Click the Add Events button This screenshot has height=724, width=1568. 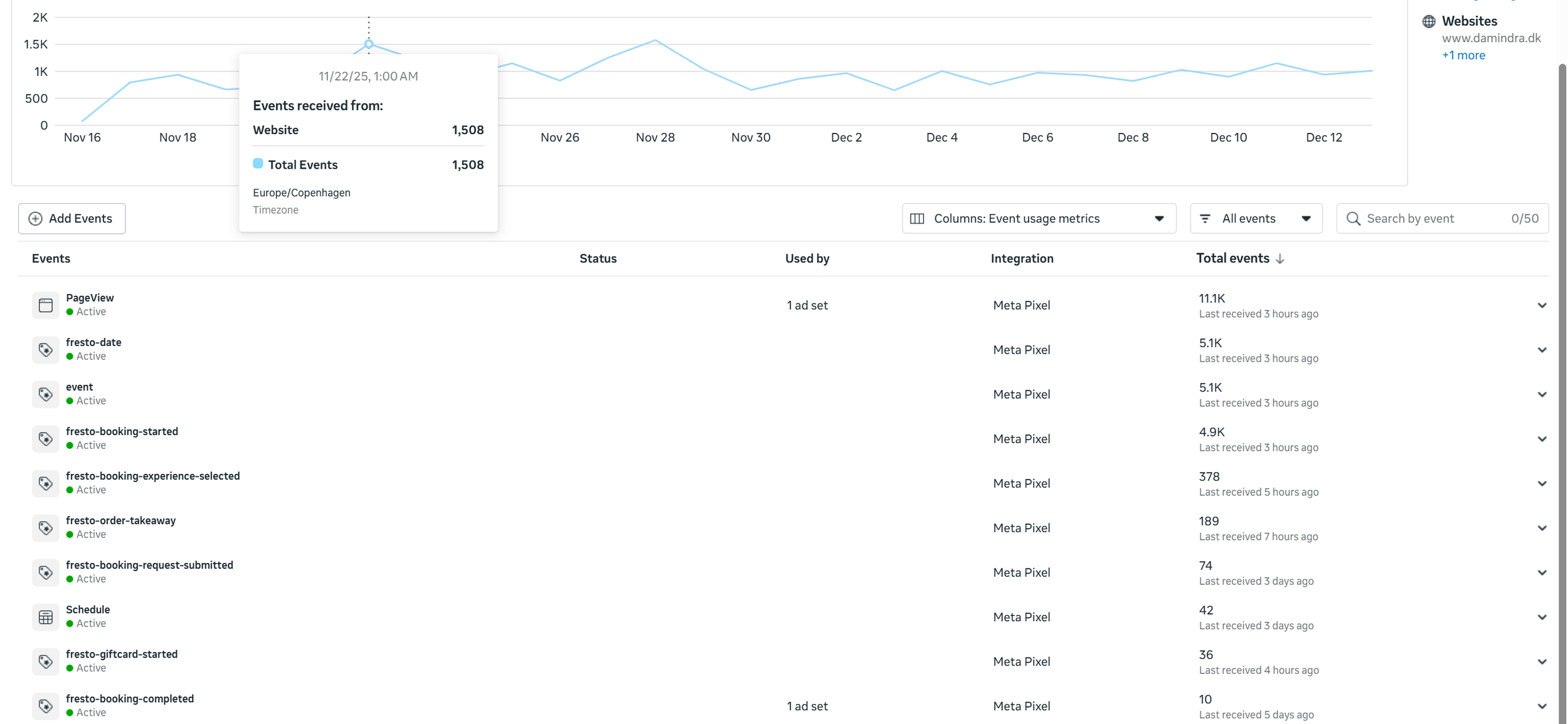click(x=72, y=219)
